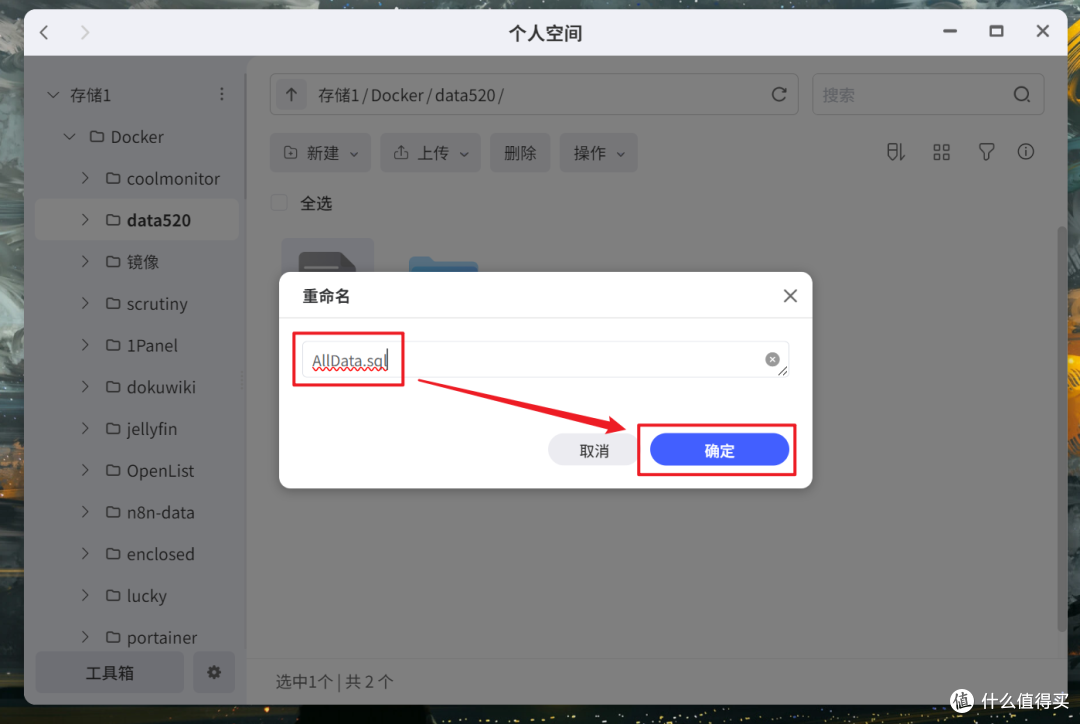Expand the portainer folder chevron
Image resolution: width=1080 pixels, height=724 pixels.
tap(85, 637)
